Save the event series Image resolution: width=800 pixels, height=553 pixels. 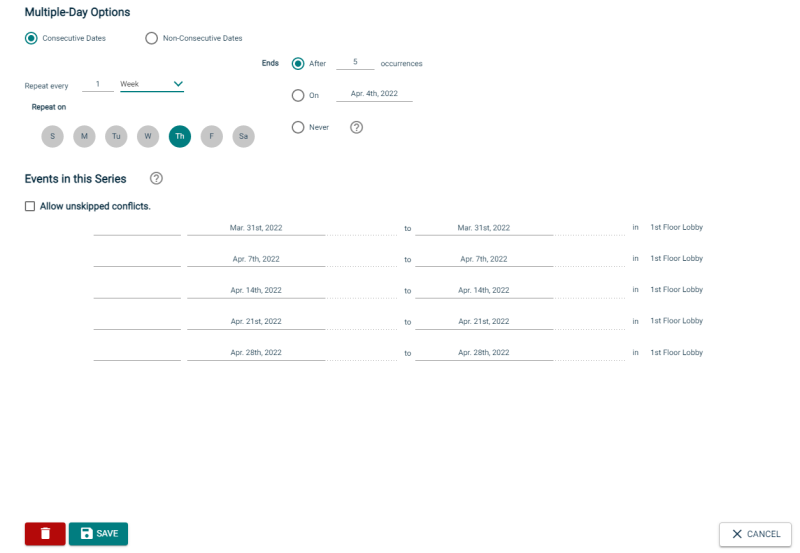[x=98, y=534]
